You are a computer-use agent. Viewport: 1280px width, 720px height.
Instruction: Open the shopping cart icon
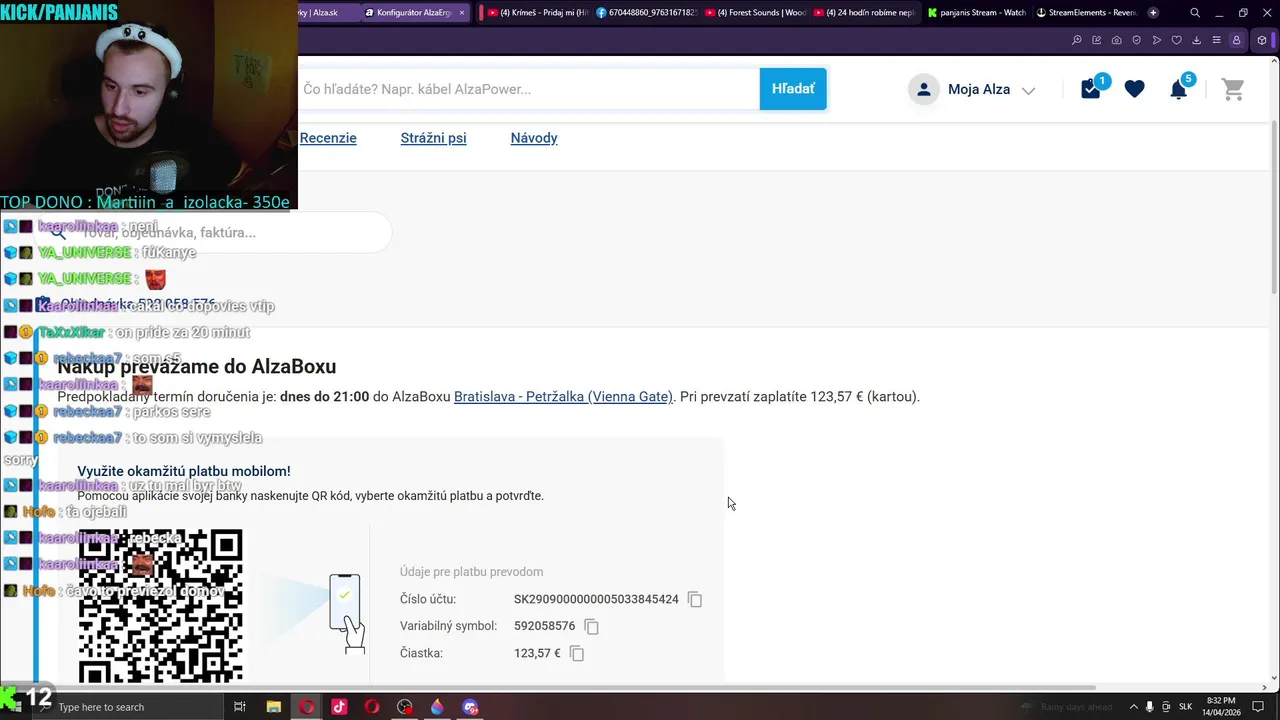1233,89
